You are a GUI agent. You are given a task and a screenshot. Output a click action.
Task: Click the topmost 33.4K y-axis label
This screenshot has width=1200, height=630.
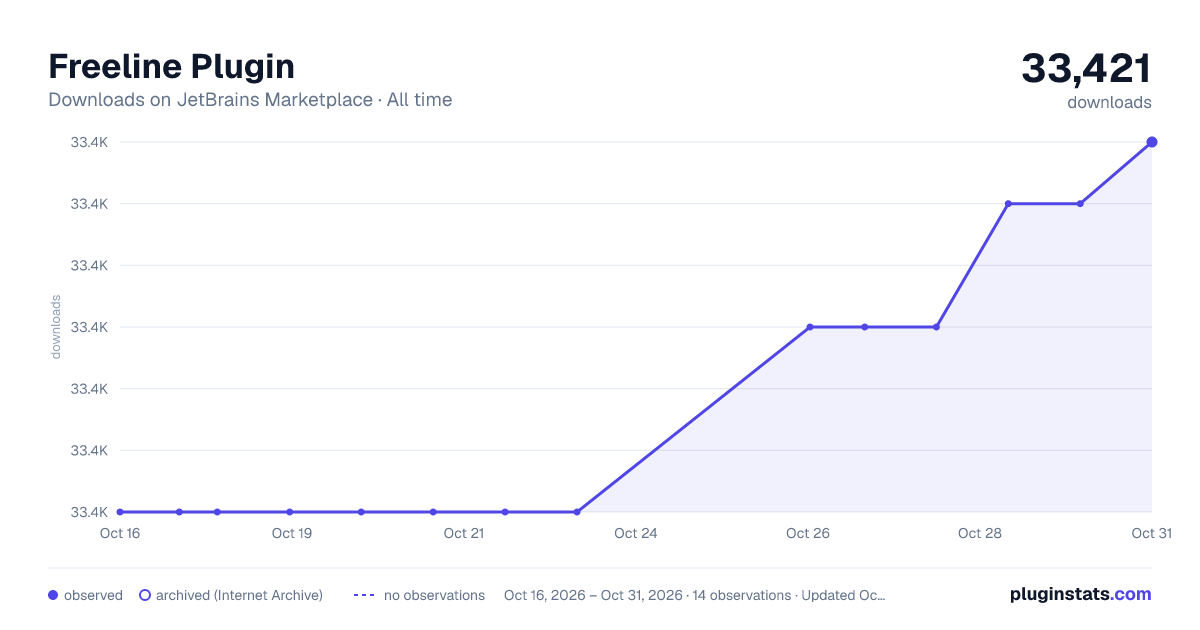click(89, 142)
